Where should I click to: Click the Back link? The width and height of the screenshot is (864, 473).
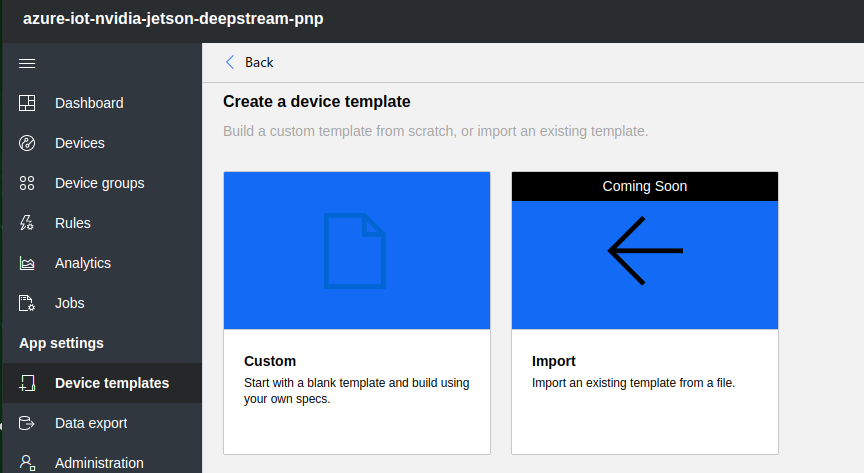(259, 62)
